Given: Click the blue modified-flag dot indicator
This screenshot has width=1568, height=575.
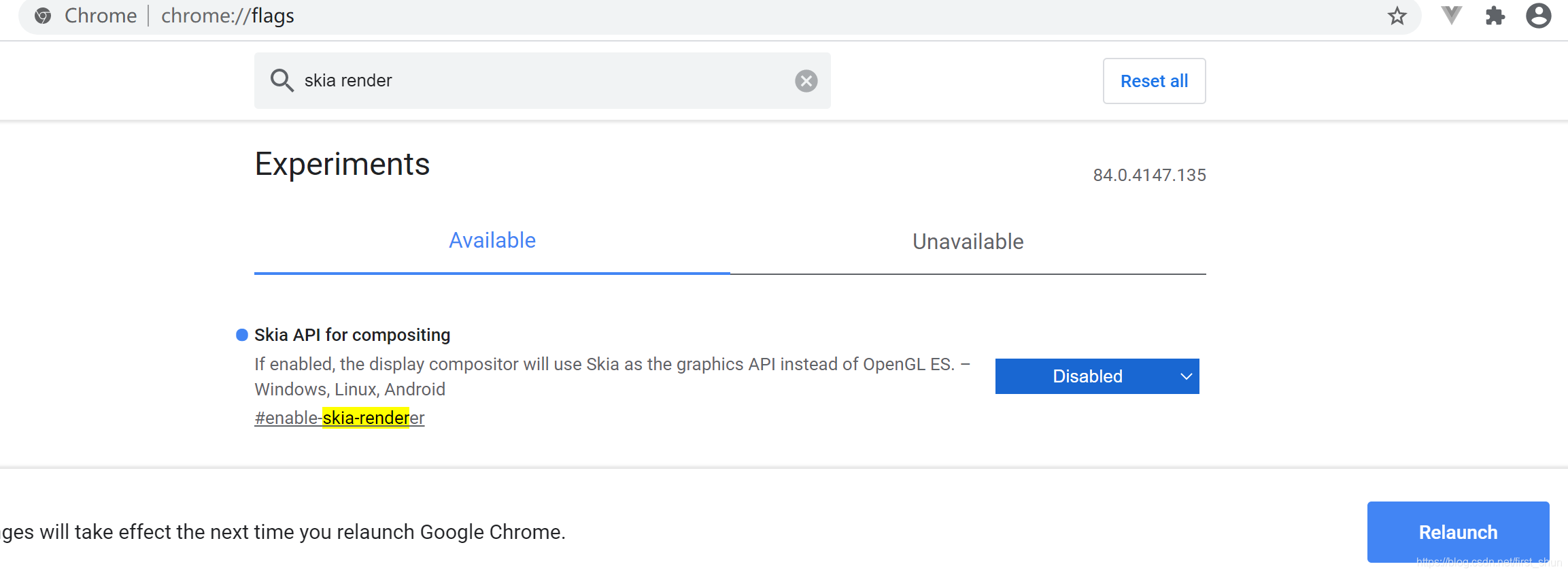Looking at the screenshot, I should click(241, 335).
